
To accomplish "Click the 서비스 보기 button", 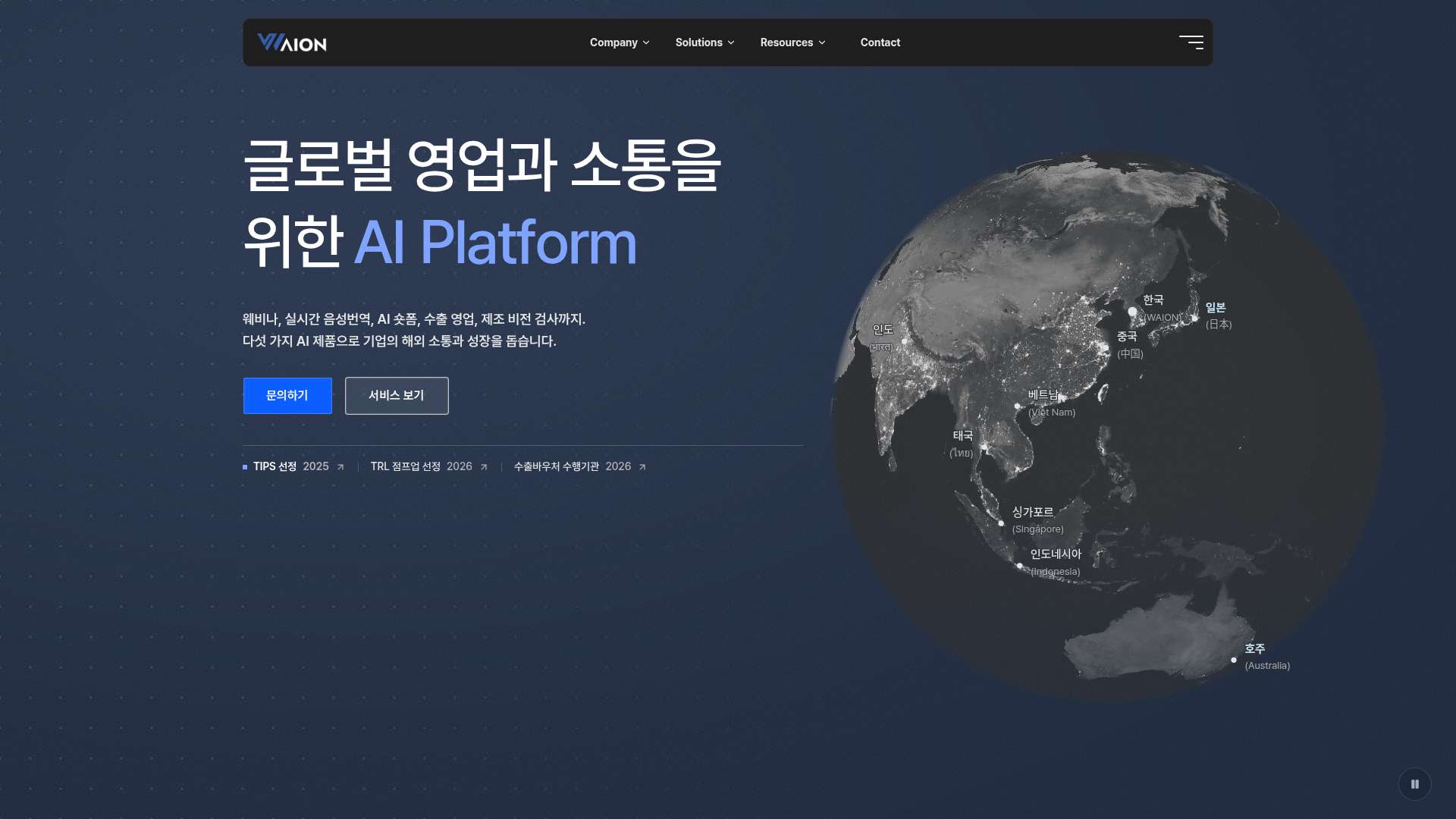I will click(x=397, y=396).
